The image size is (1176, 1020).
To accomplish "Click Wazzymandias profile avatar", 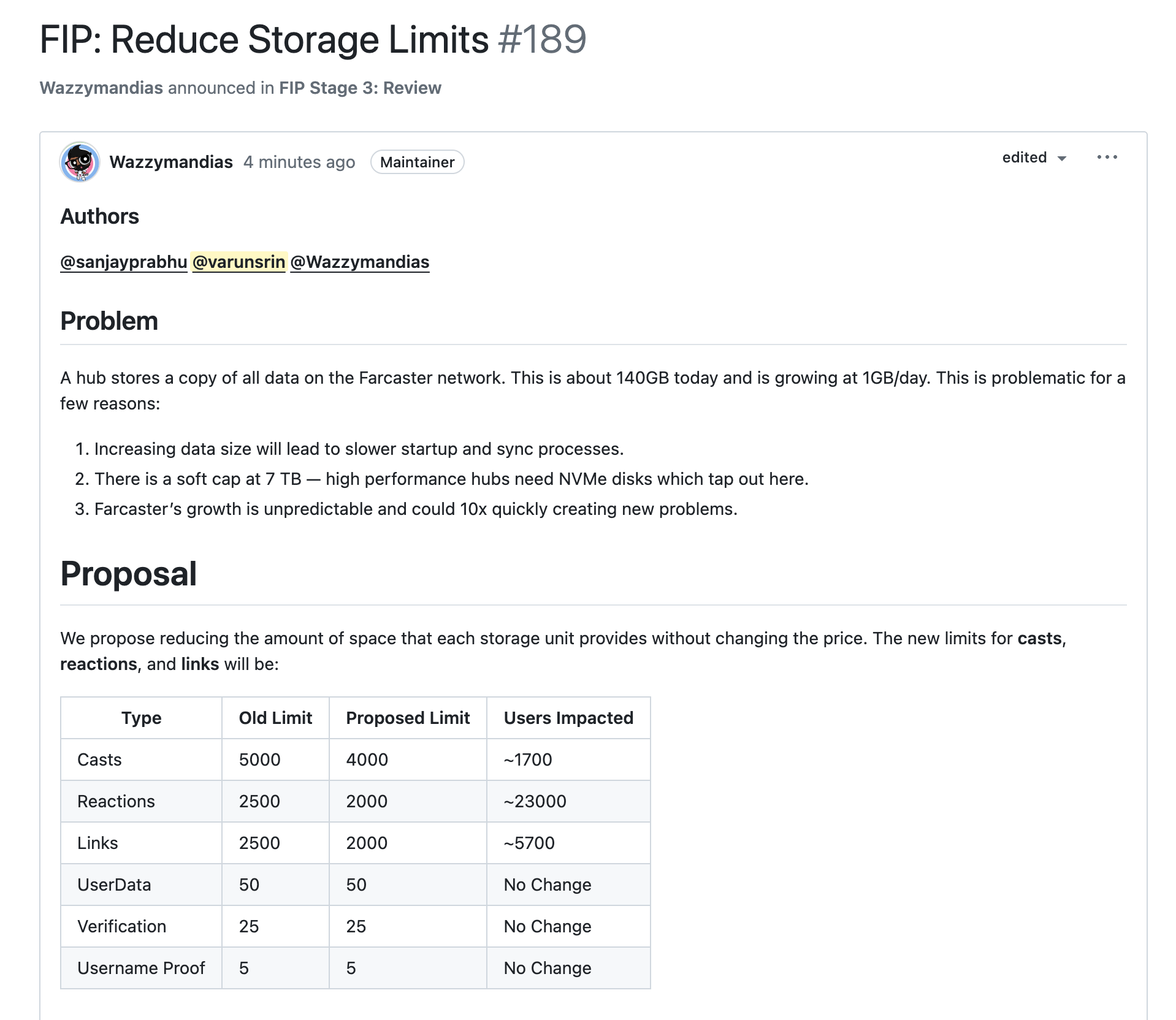I will [x=80, y=162].
